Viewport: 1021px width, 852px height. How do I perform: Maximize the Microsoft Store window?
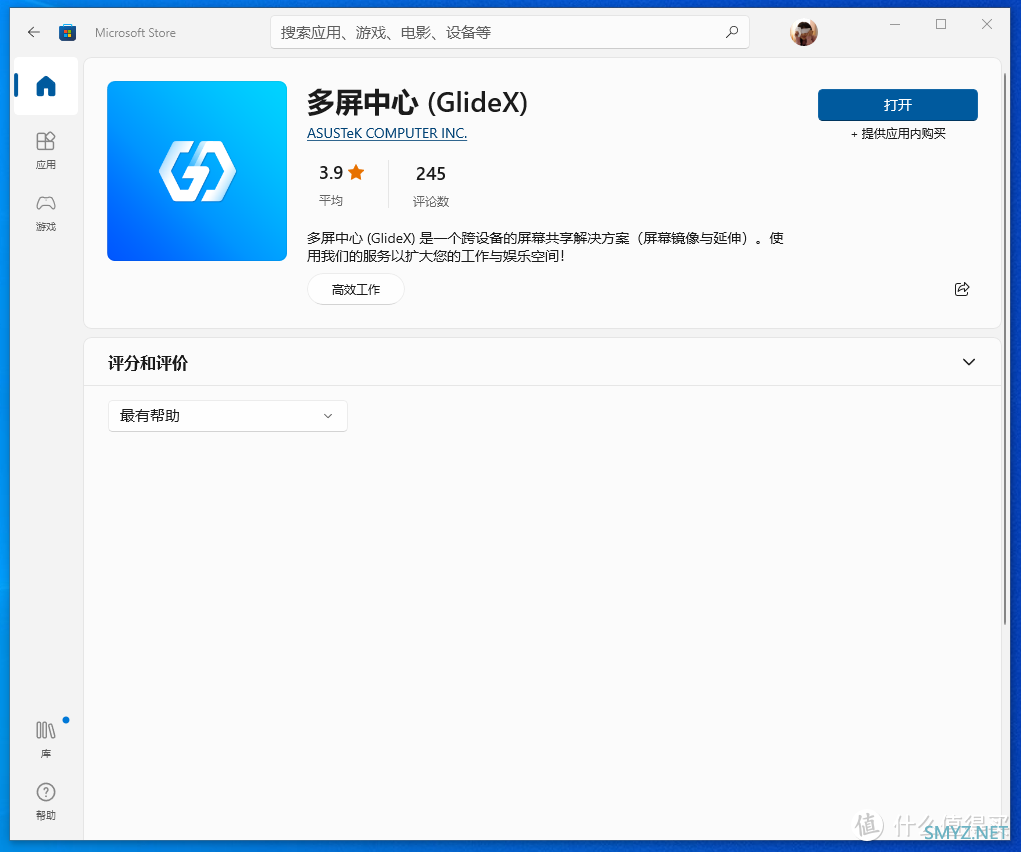pyautogui.click(x=941, y=24)
